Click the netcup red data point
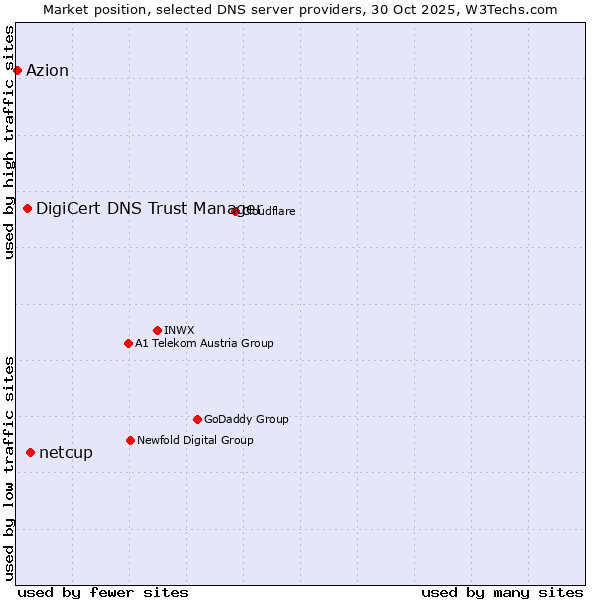 click(x=30, y=453)
